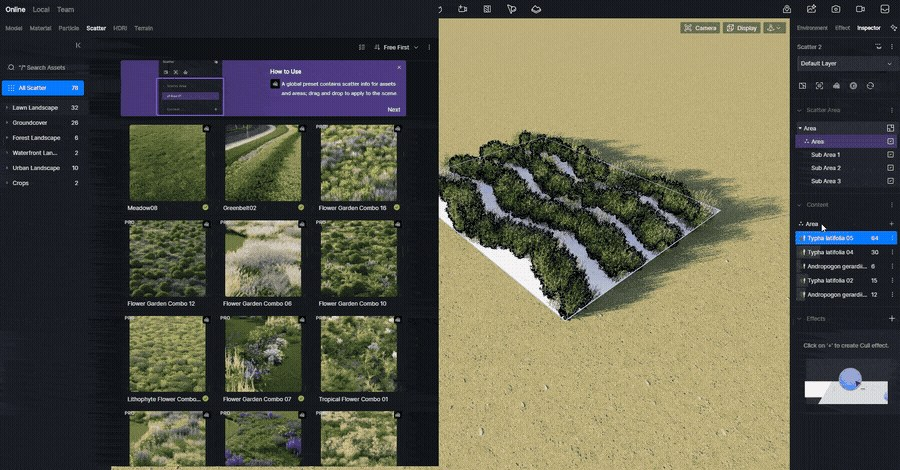Select the Urban Landscape category
Viewport: 900px width, 470px height.
pos(42,168)
